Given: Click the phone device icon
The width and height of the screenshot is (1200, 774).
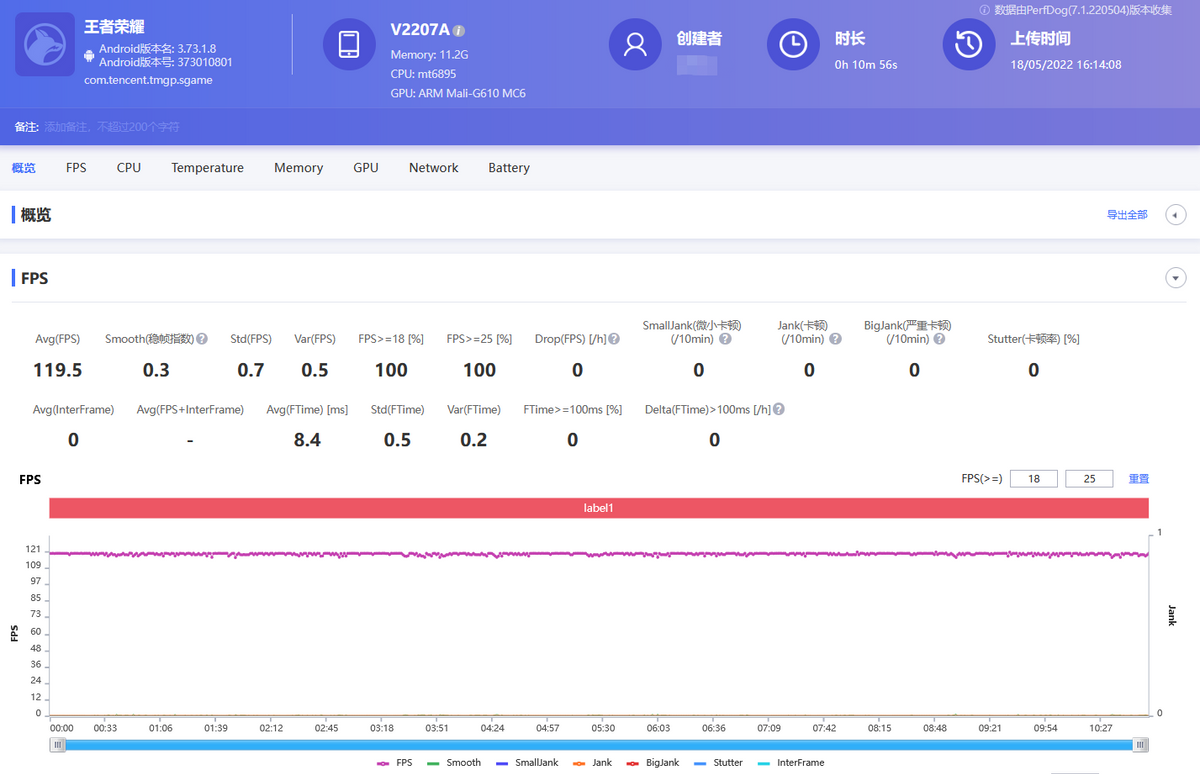Looking at the screenshot, I should click(349, 44).
